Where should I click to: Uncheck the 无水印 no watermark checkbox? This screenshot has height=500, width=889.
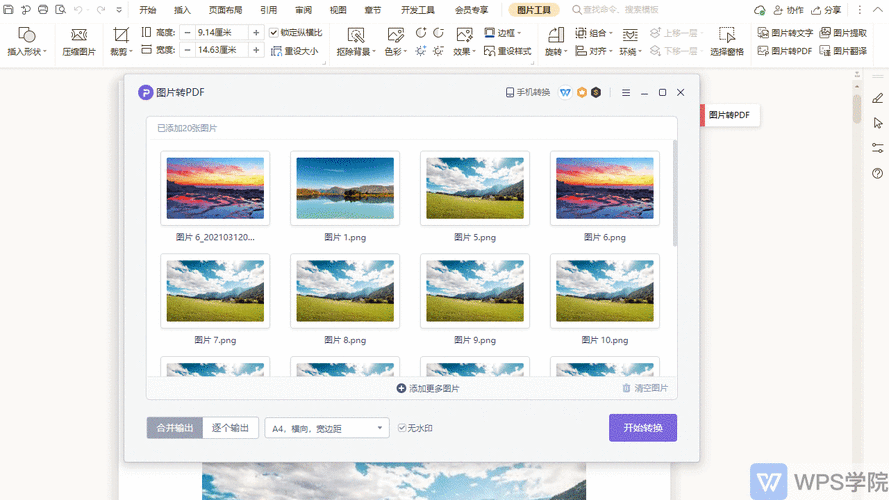point(402,428)
